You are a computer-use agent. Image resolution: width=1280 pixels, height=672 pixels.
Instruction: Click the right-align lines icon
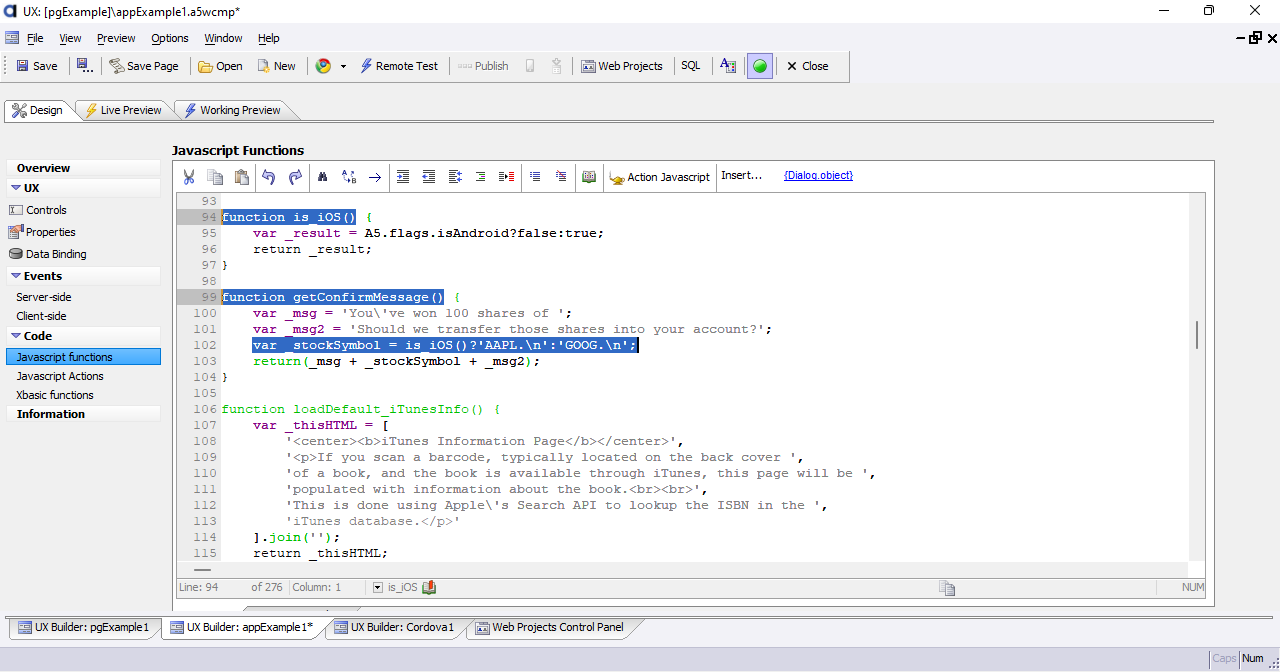pyautogui.click(x=481, y=176)
